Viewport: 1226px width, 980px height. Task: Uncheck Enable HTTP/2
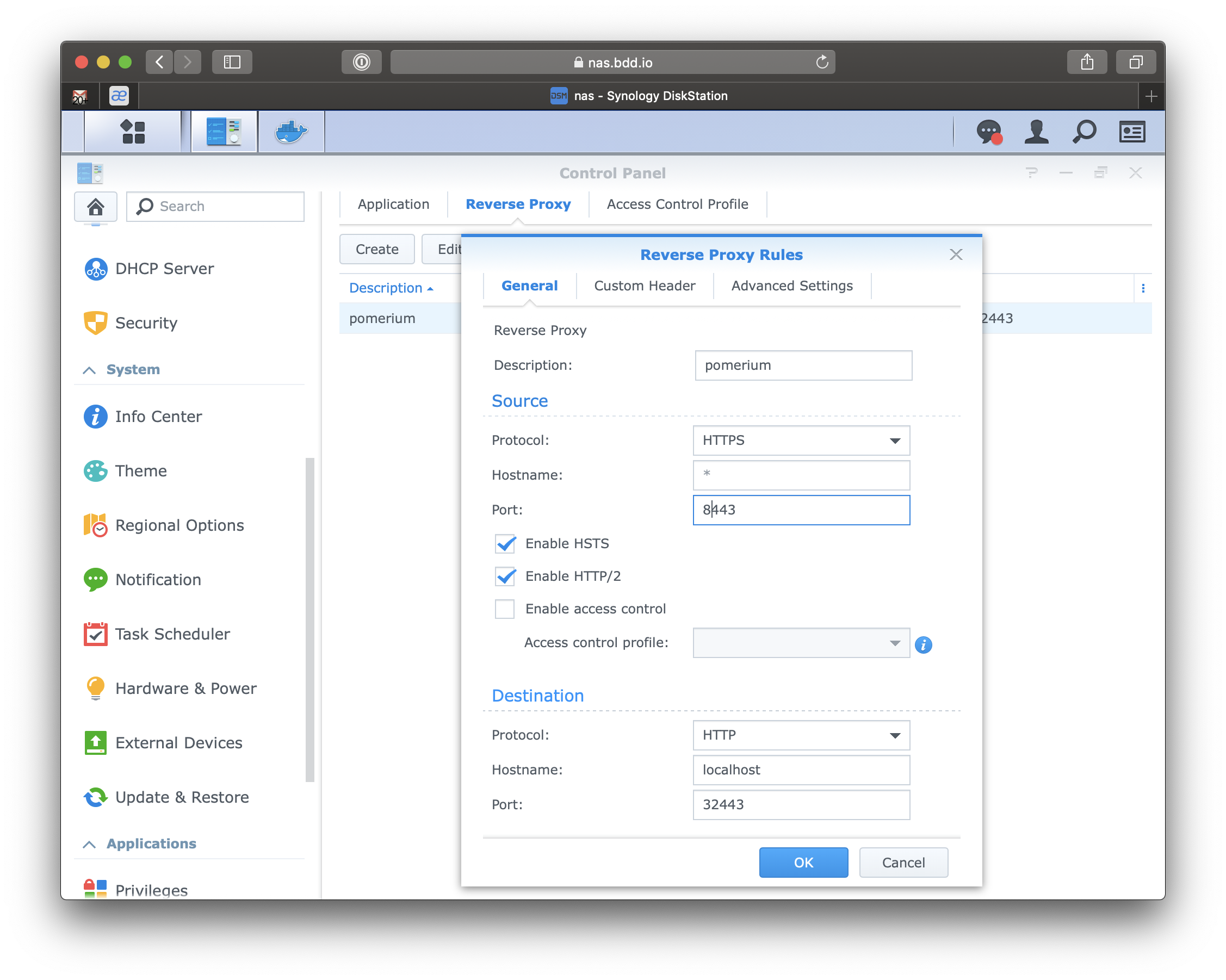coord(504,576)
